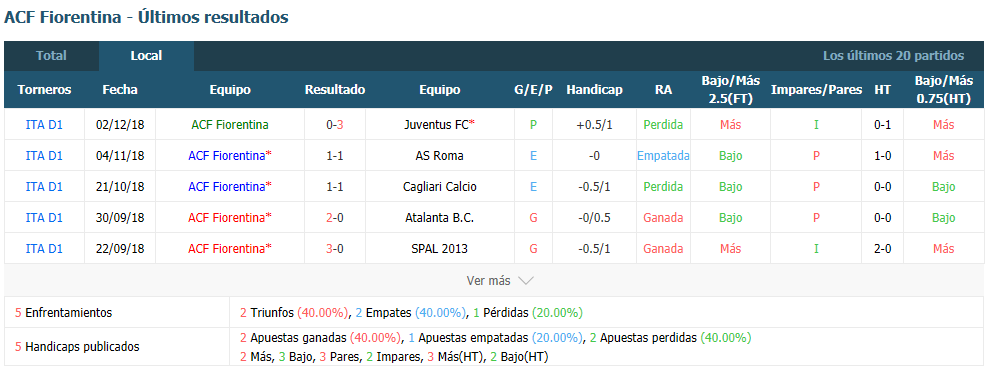Open Atalanta B.C. team link
This screenshot has width=985, height=367.
[440, 217]
